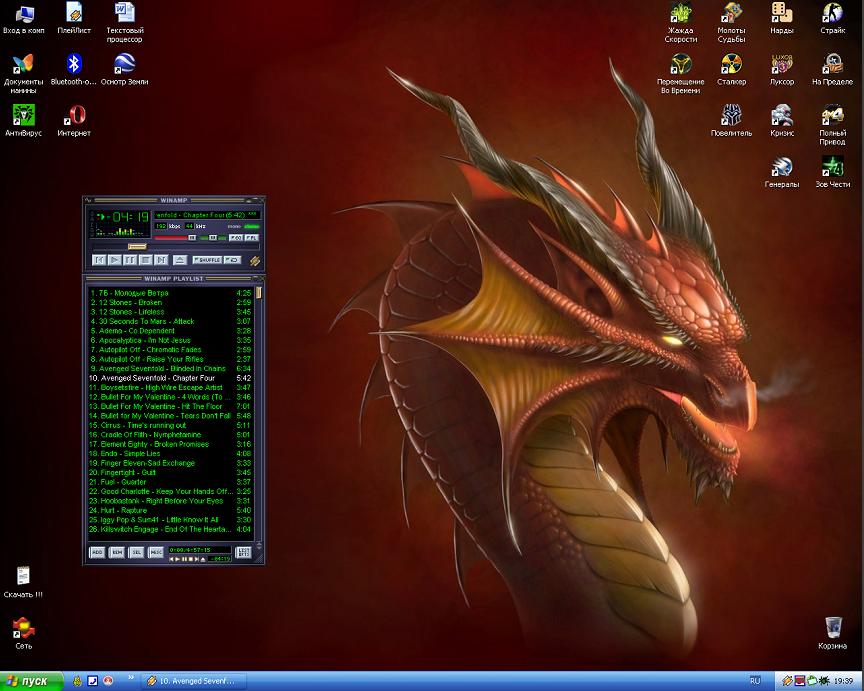Click the scrolling song title display
The height and width of the screenshot is (691, 864).
207,215
